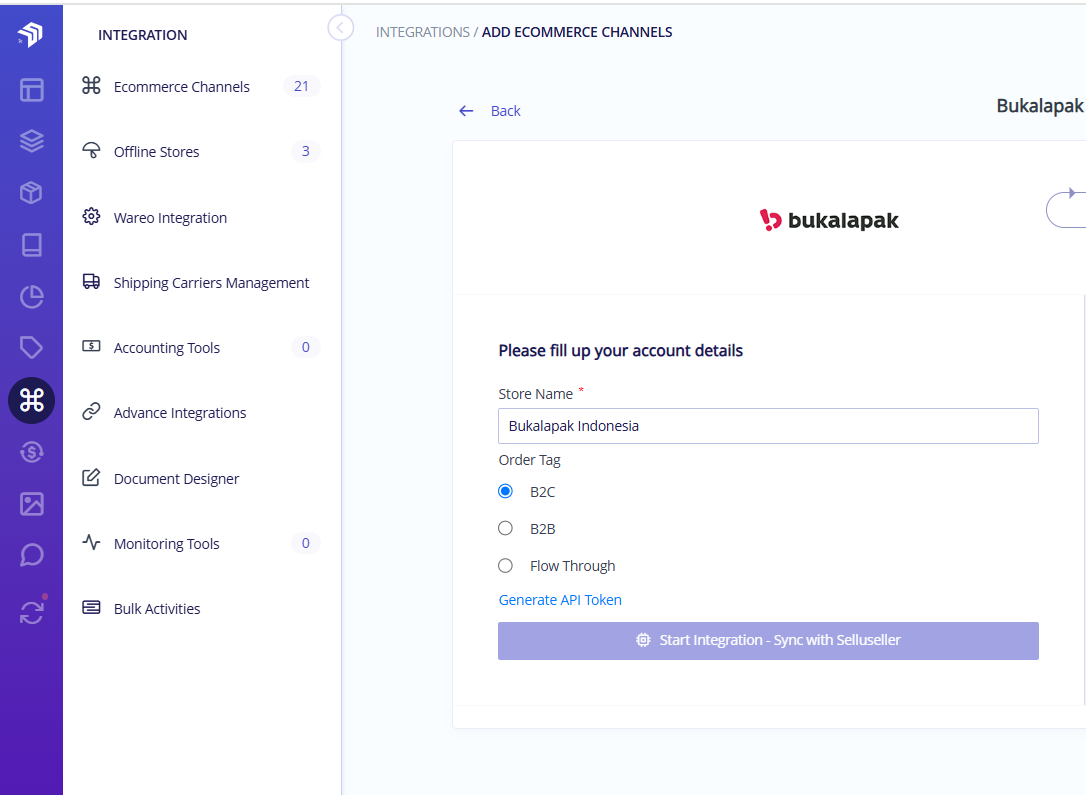Click the Monitoring Tools pulse icon
Image resolution: width=1086 pixels, height=795 pixels.
(91, 542)
